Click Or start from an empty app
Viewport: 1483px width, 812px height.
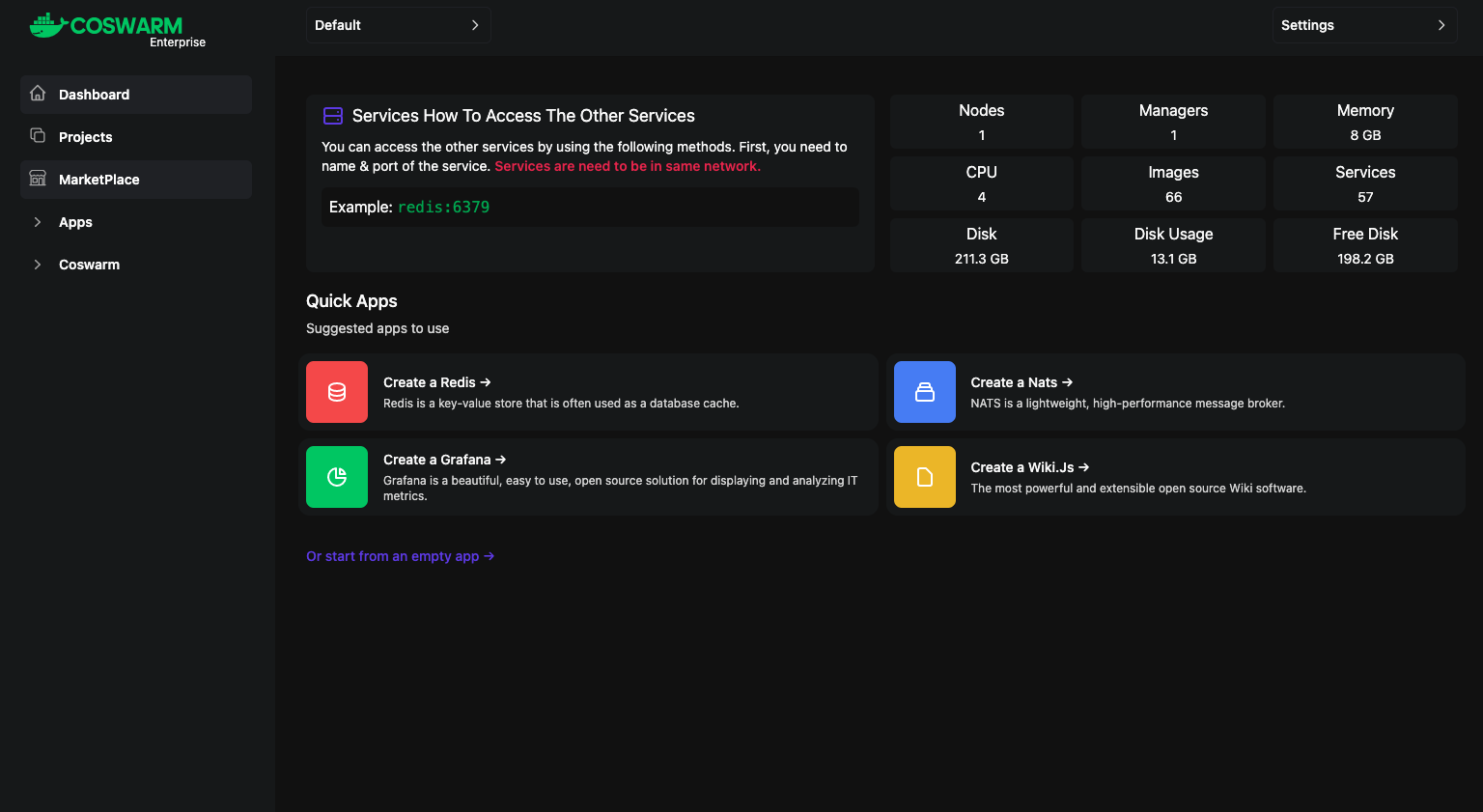coord(401,556)
